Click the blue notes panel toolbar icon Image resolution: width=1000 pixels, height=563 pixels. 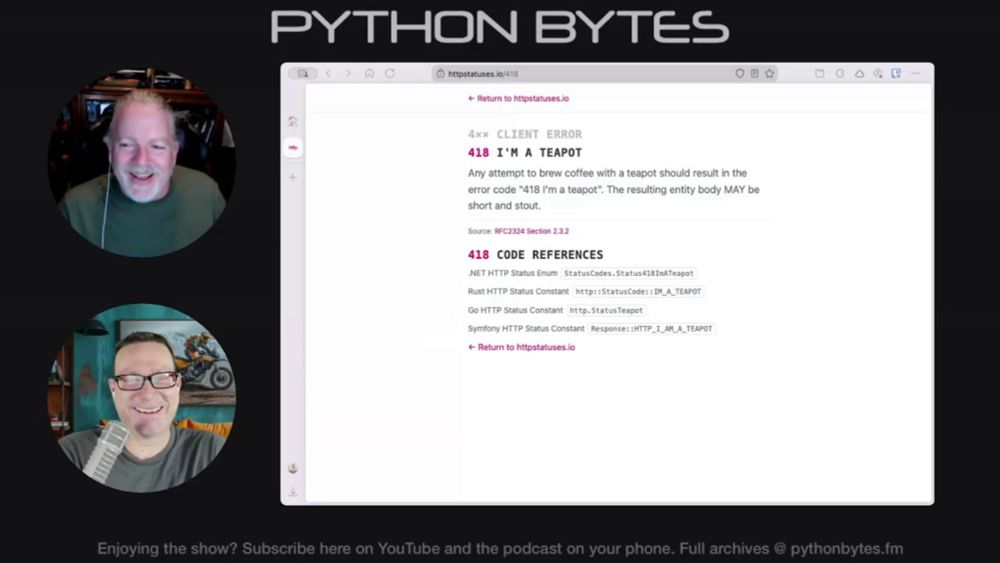click(x=896, y=74)
